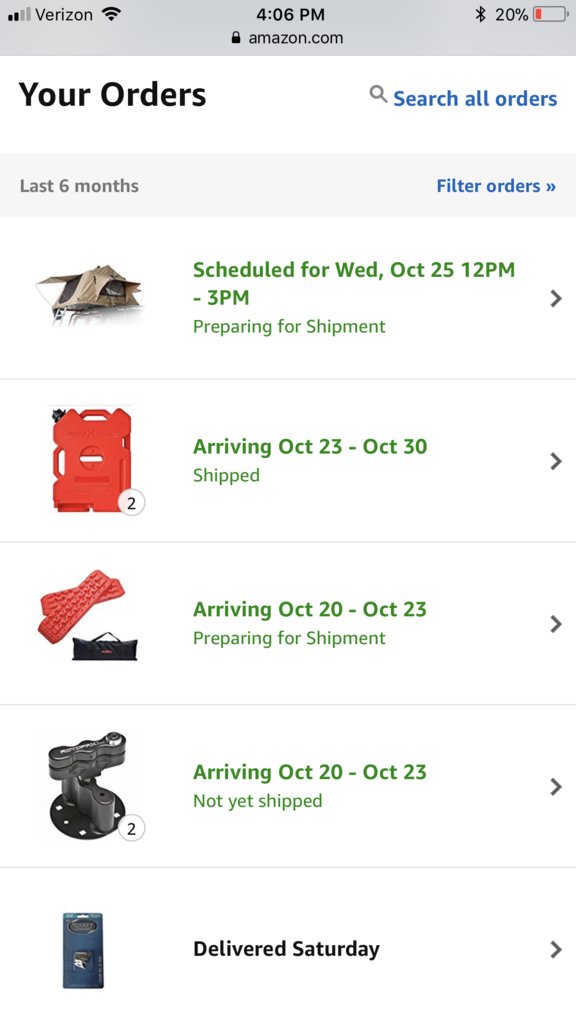Screen dimensions: 576x1024
Task: Tap the amazon.com address bar
Action: click(288, 38)
